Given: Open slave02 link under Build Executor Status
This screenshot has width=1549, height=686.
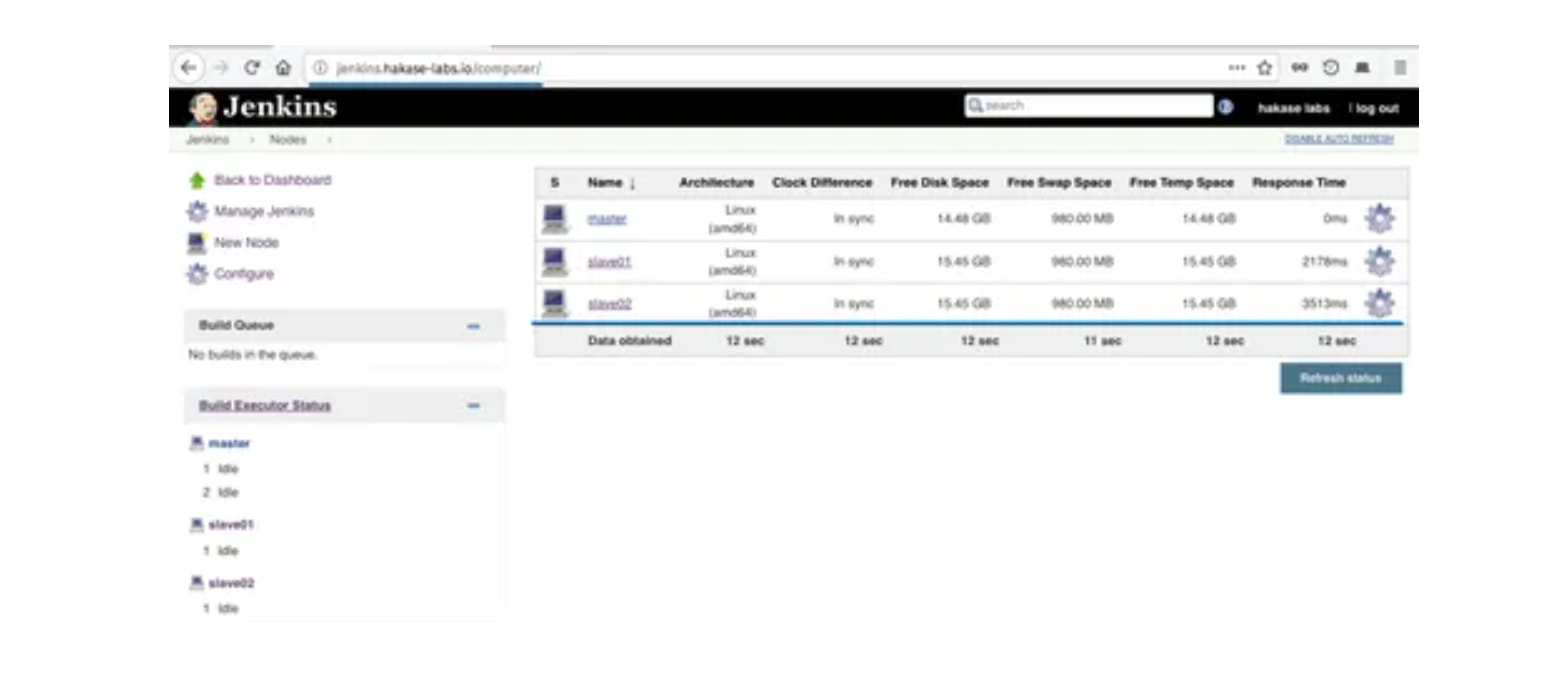Looking at the screenshot, I should point(231,582).
